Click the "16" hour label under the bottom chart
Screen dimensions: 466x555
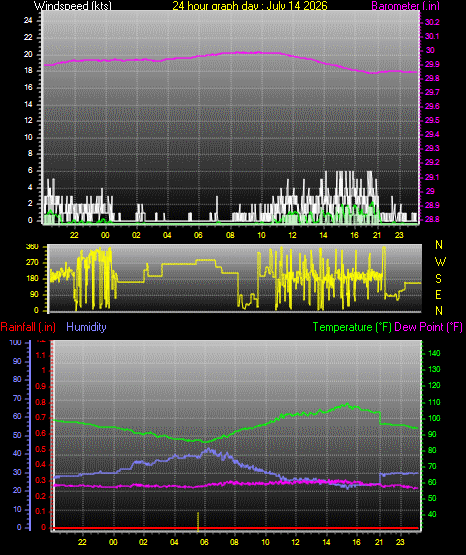(x=357, y=542)
